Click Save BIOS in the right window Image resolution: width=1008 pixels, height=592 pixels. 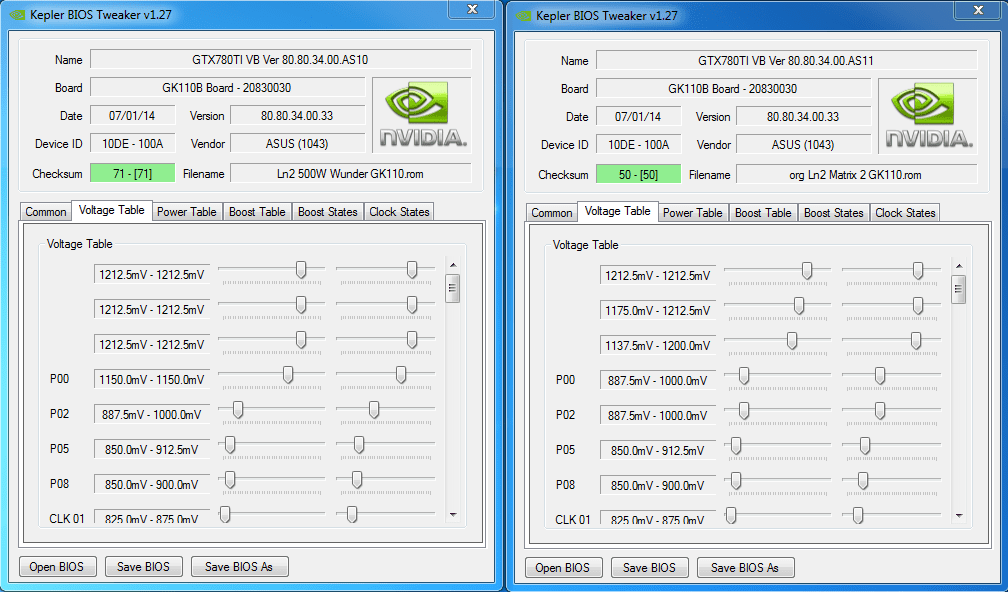[649, 568]
